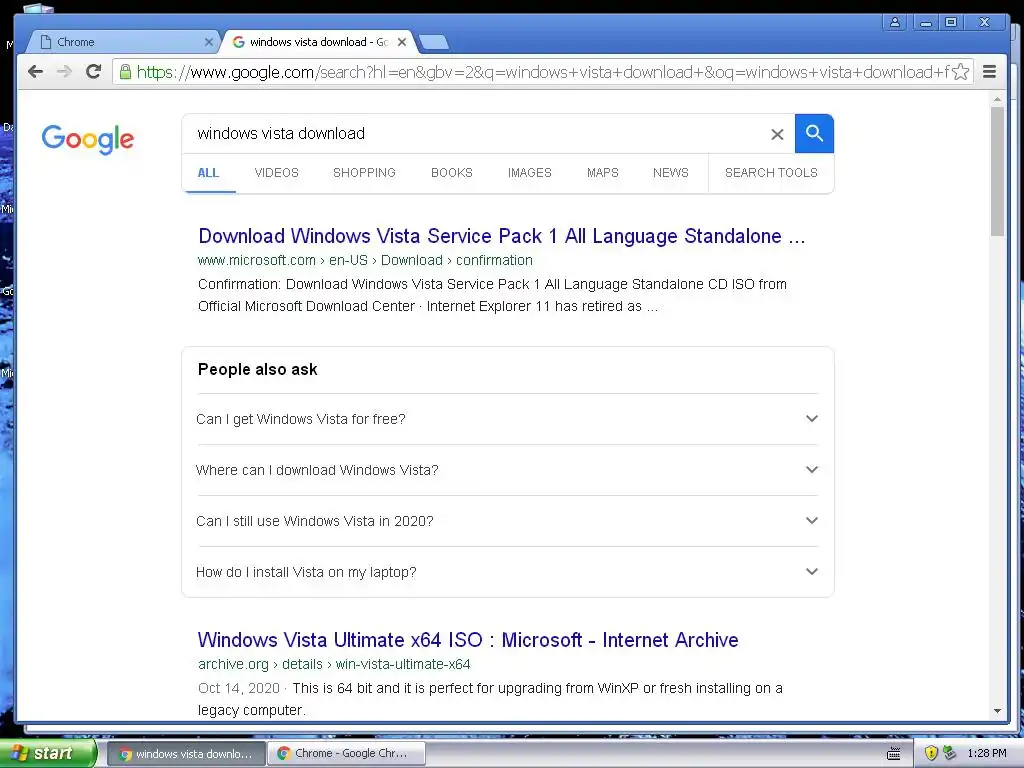Click the vertical scrollbar thumb
1024x768 pixels.
click(x=997, y=171)
